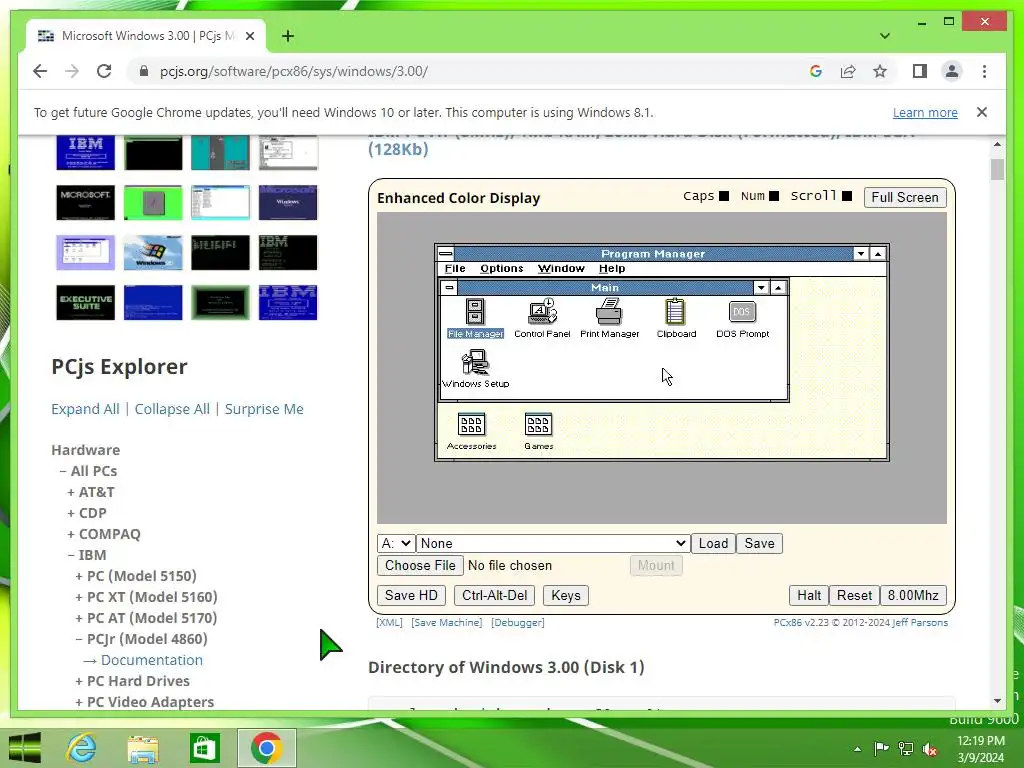Open the Documentation link under PCjr

click(152, 660)
